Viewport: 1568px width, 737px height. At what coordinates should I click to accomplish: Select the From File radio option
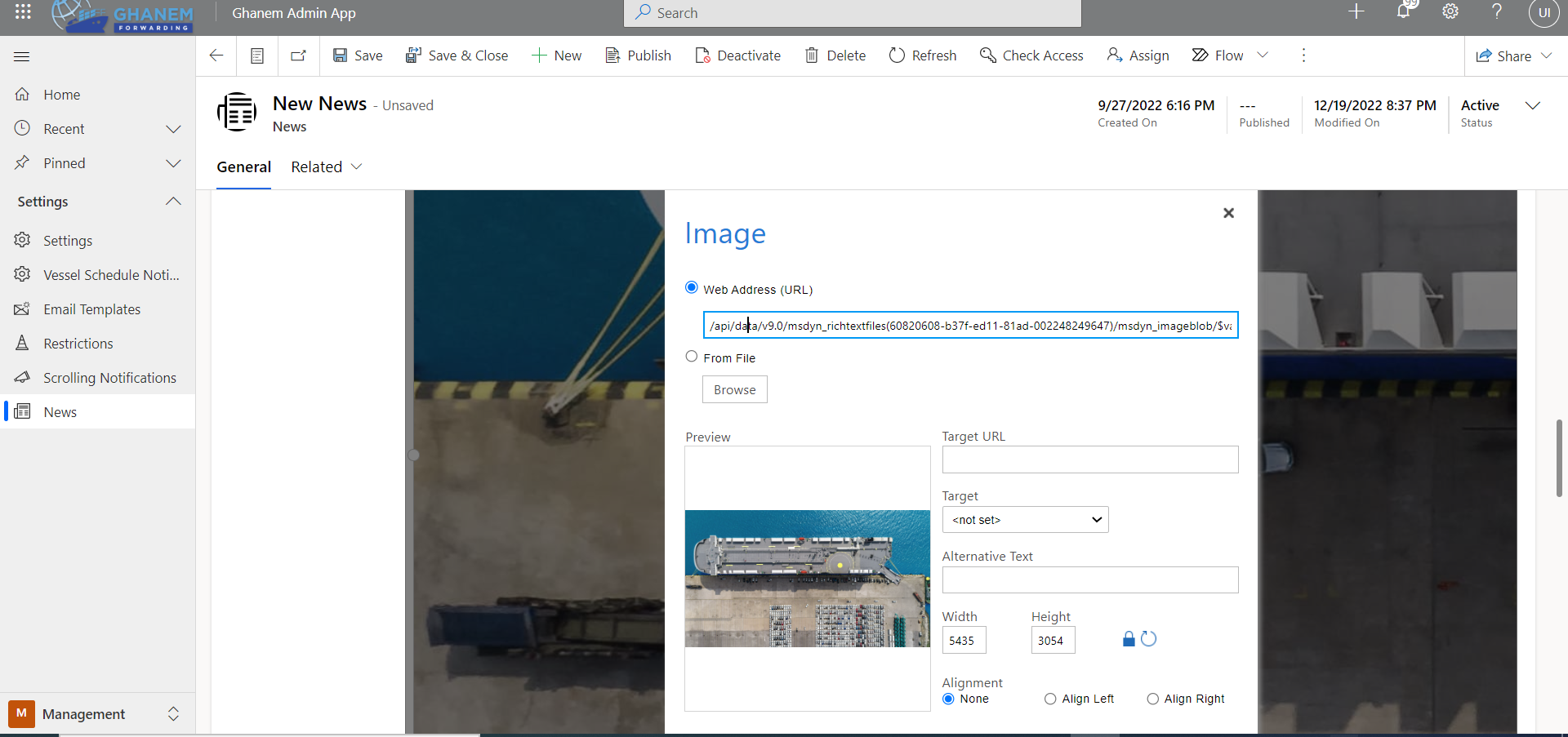[692, 357]
